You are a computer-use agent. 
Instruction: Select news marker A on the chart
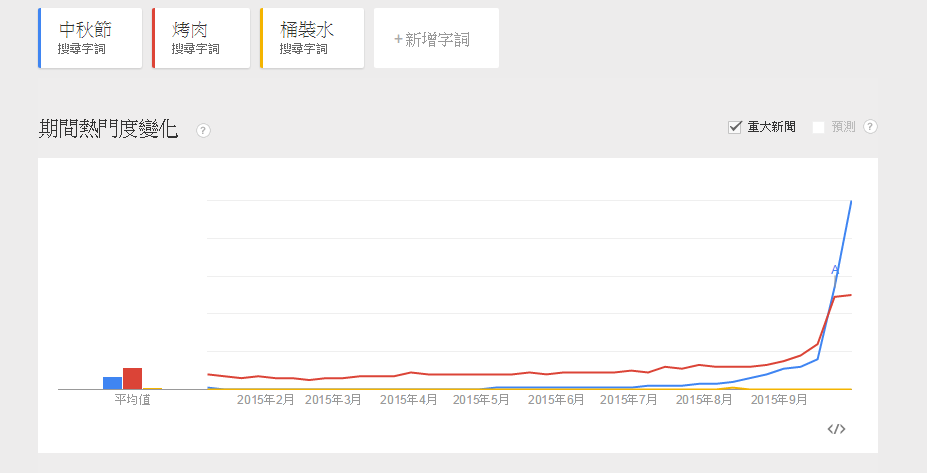click(835, 270)
